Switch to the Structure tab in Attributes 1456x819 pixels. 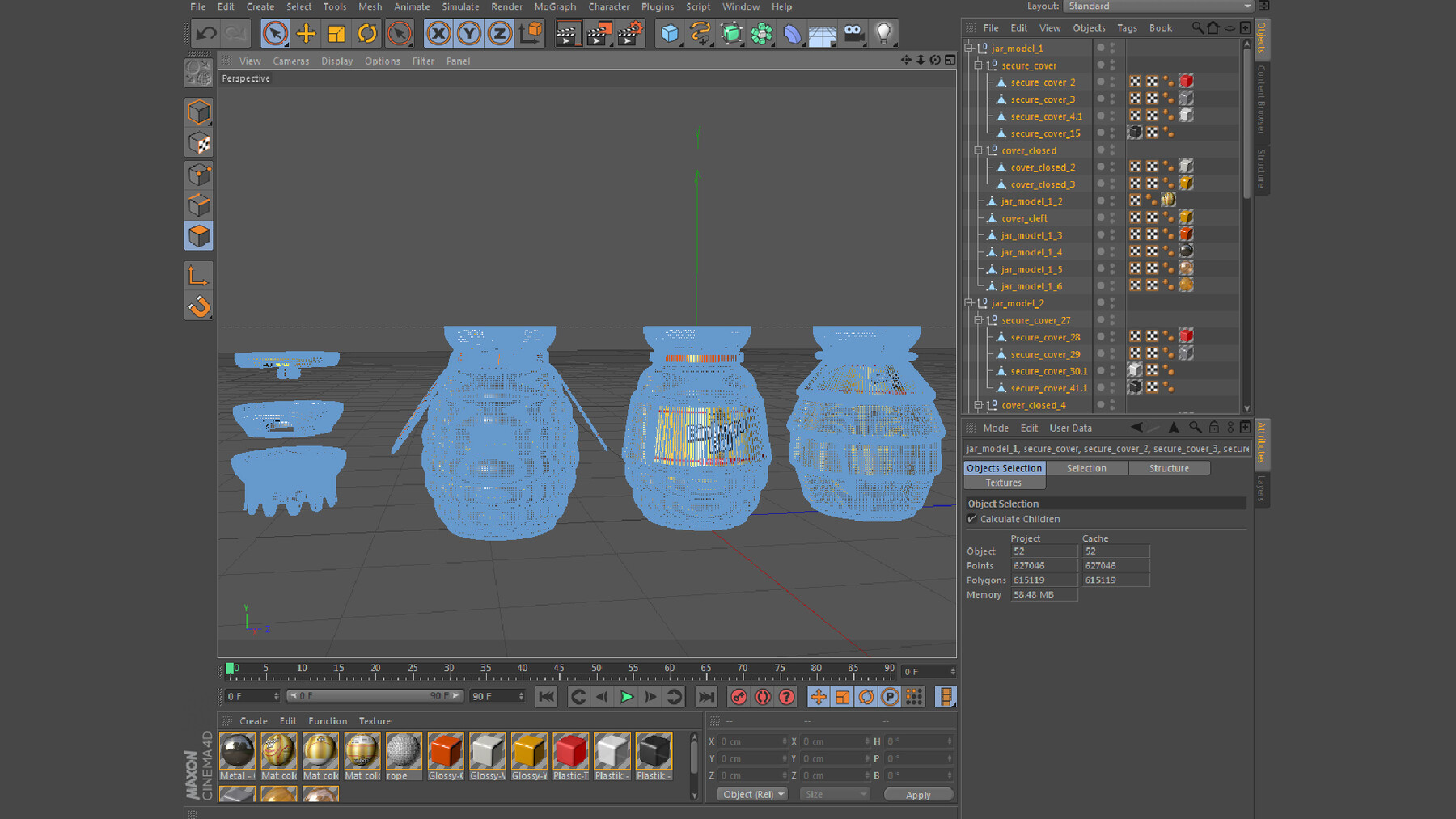pos(1169,467)
